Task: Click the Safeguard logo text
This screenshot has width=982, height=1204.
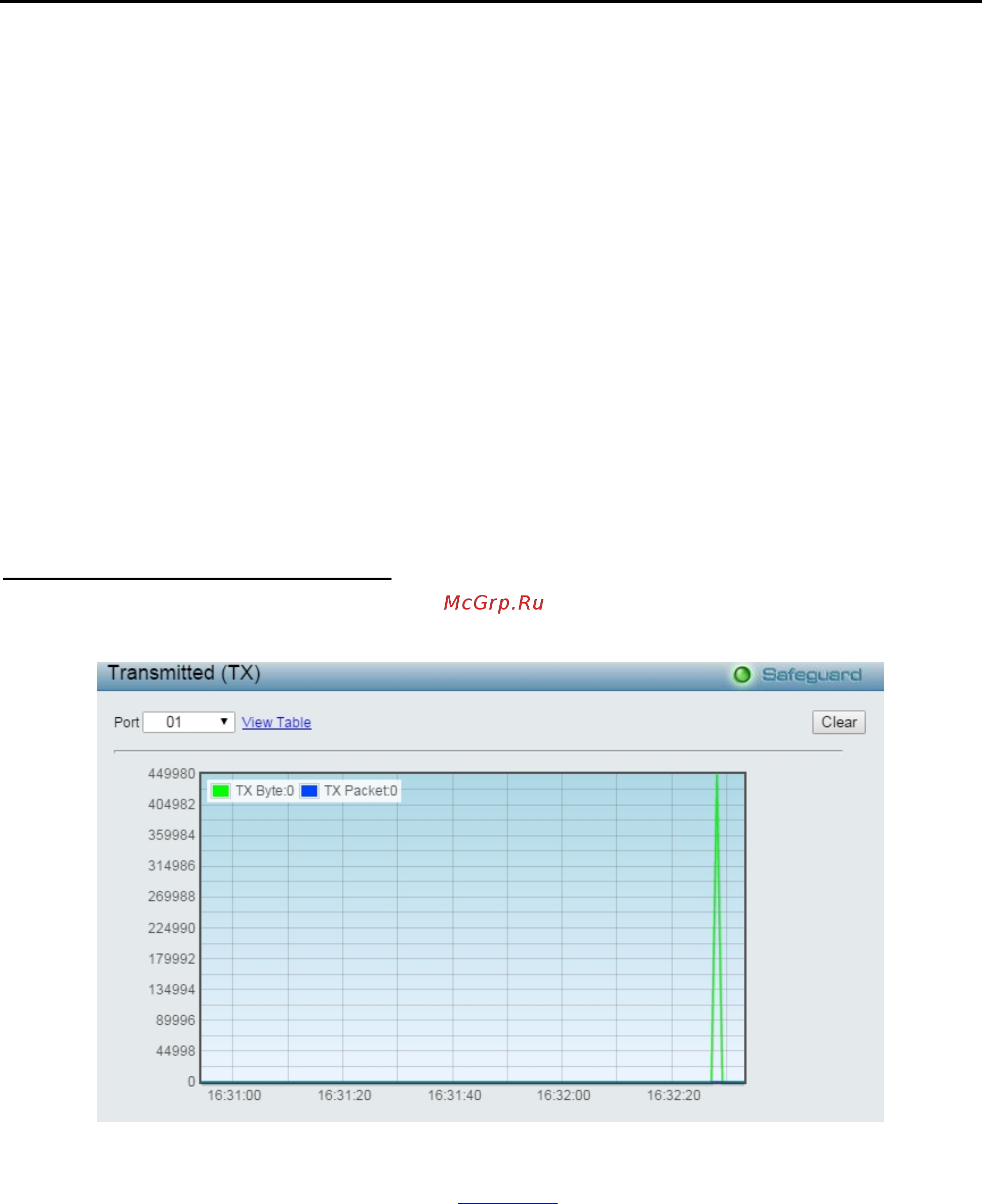Action: click(x=811, y=675)
